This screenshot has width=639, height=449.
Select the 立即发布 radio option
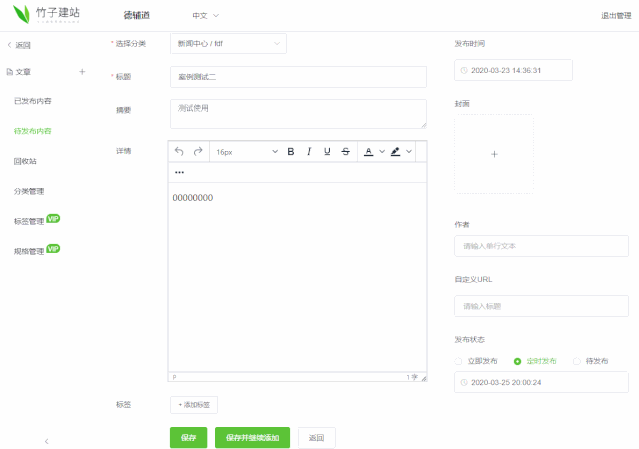pyautogui.click(x=458, y=361)
